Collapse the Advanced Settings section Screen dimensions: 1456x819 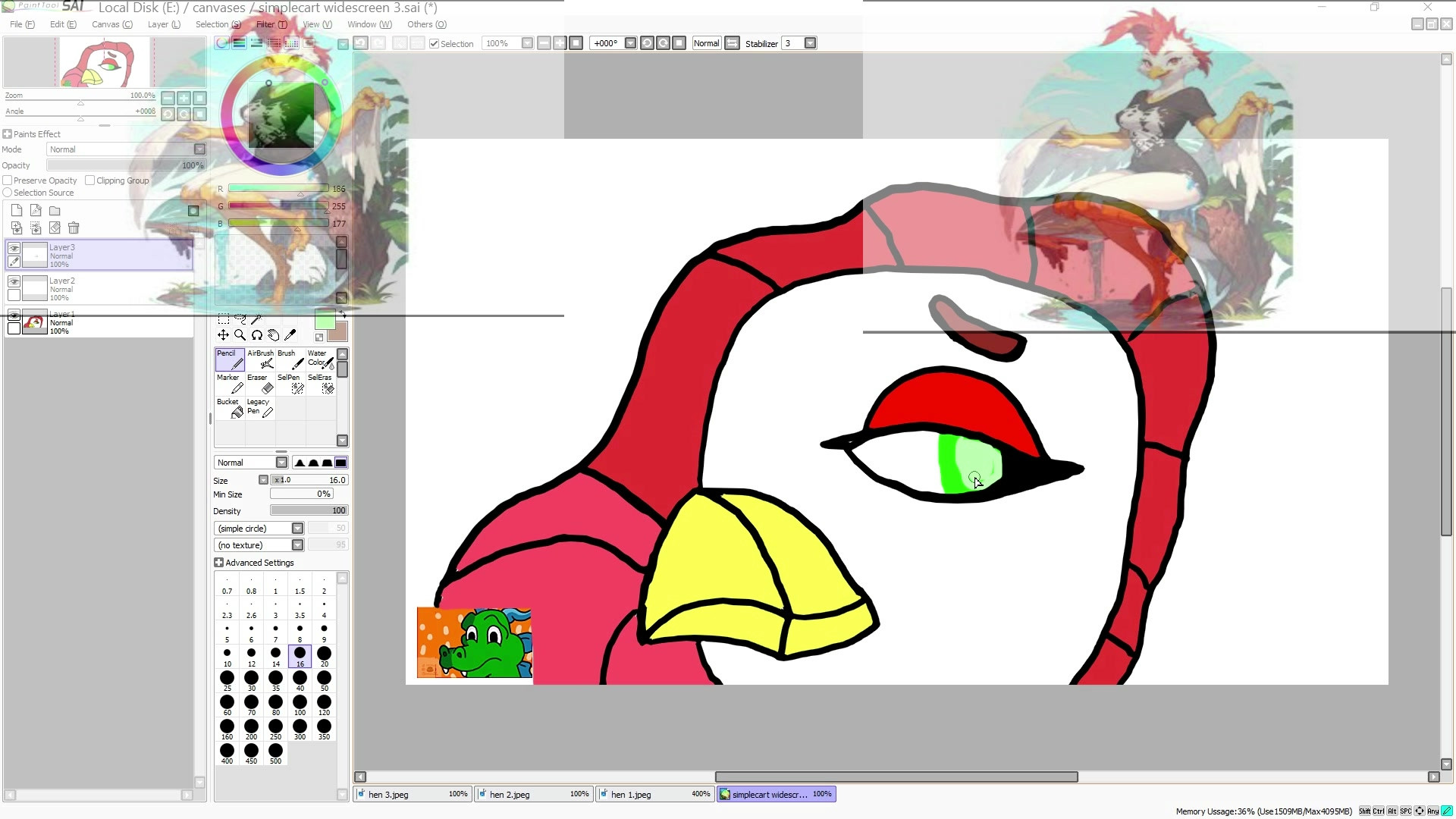[x=218, y=563]
